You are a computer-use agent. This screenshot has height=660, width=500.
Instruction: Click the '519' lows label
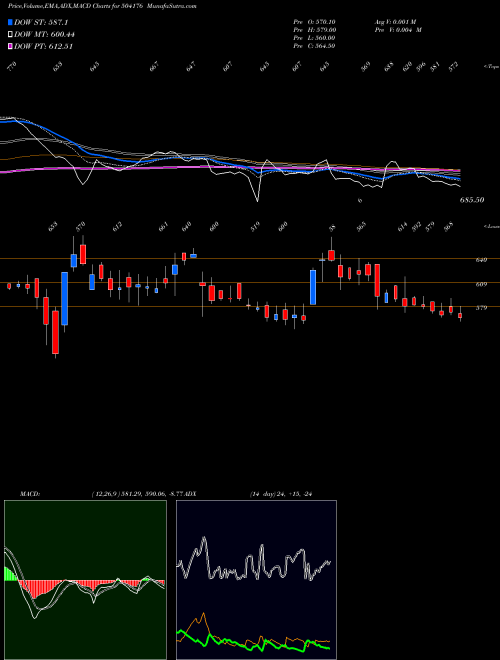(255, 226)
